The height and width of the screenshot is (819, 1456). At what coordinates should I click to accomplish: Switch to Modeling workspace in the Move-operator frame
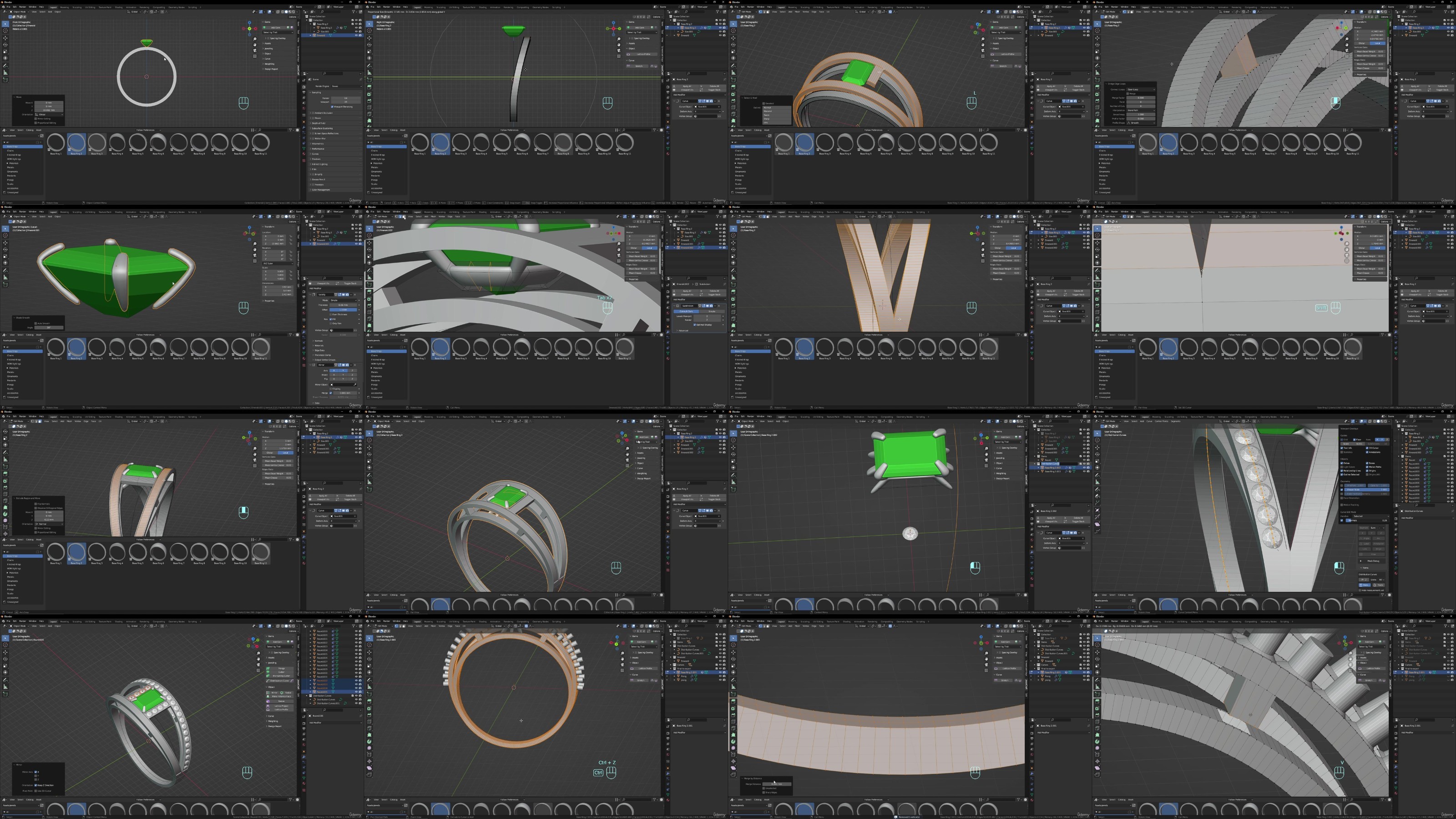pos(65,7)
